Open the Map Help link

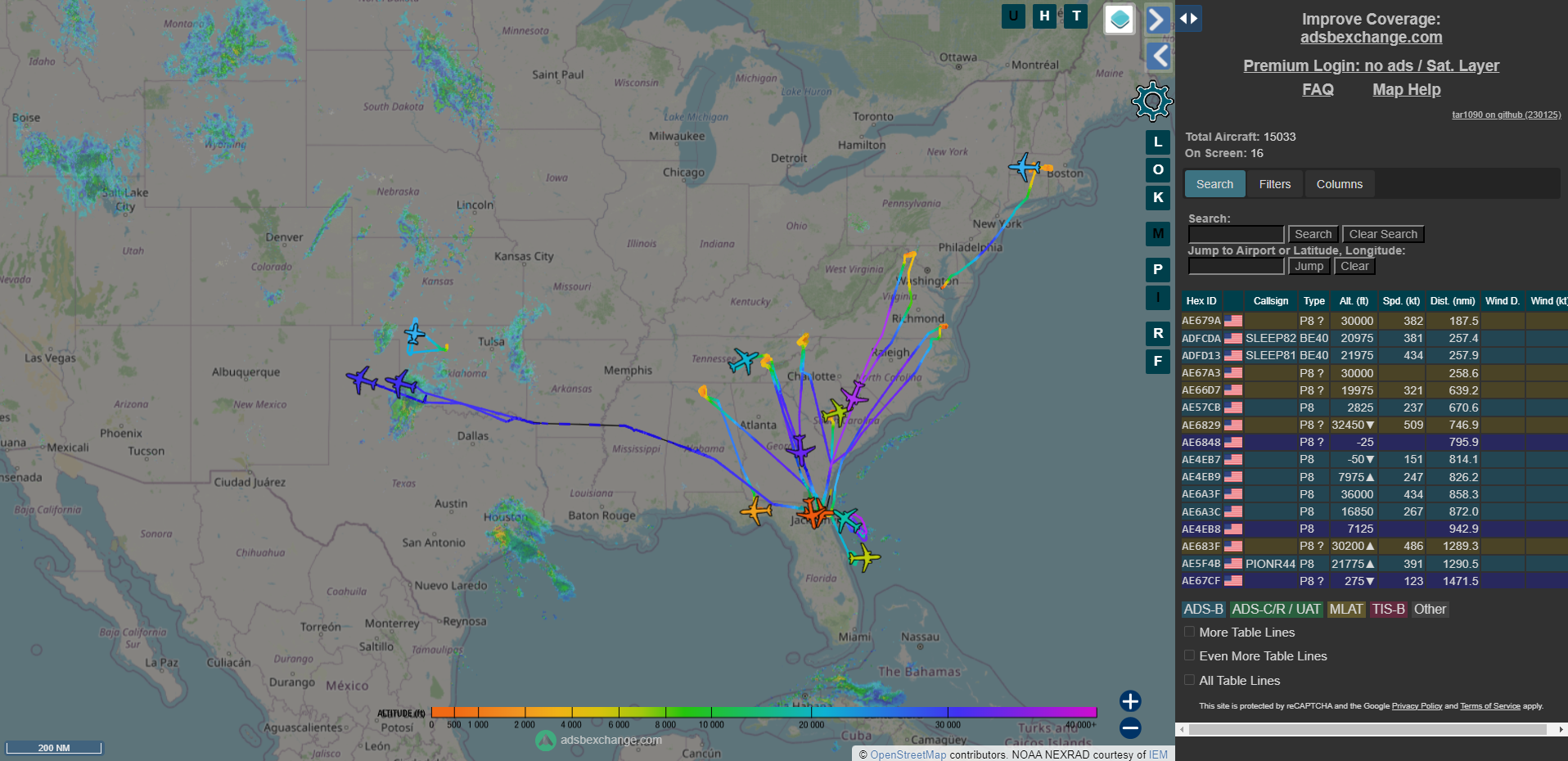point(1406,89)
